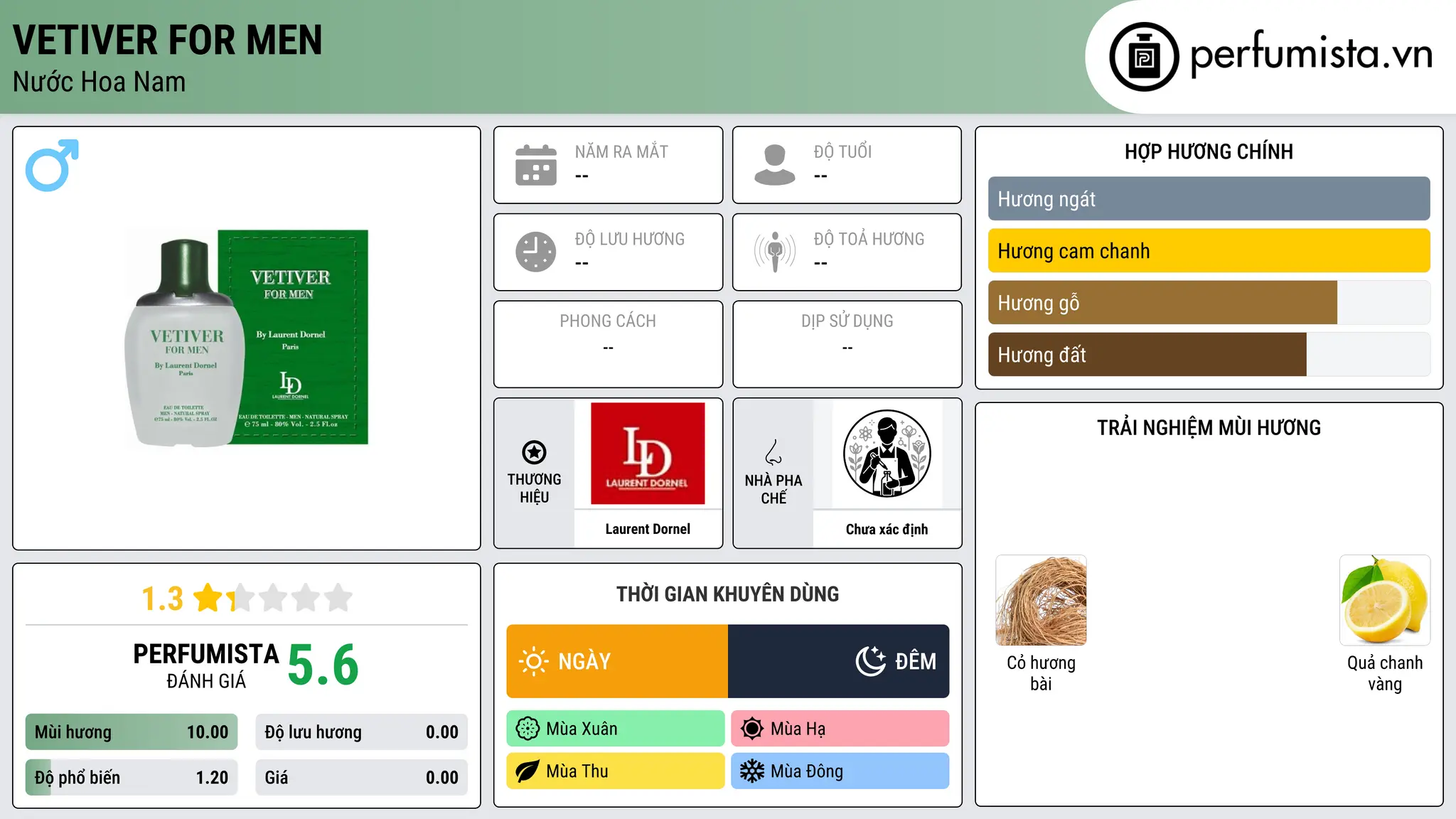Click the ĐỘ TUỔI label
This screenshot has height=819, width=1456.
(x=842, y=151)
